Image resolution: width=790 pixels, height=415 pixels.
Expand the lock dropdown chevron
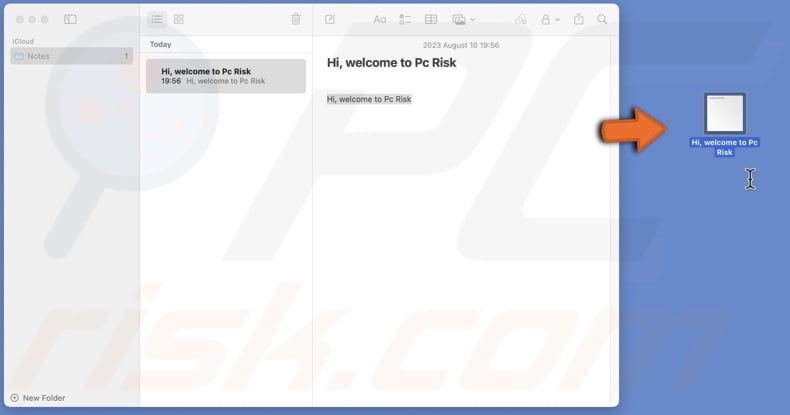pos(557,20)
